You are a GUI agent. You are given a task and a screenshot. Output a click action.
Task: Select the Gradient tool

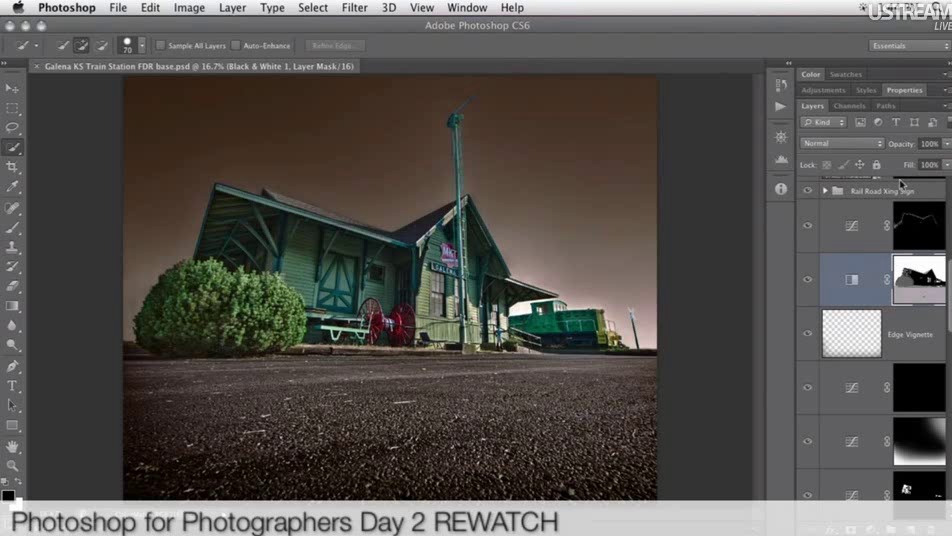pyautogui.click(x=12, y=305)
